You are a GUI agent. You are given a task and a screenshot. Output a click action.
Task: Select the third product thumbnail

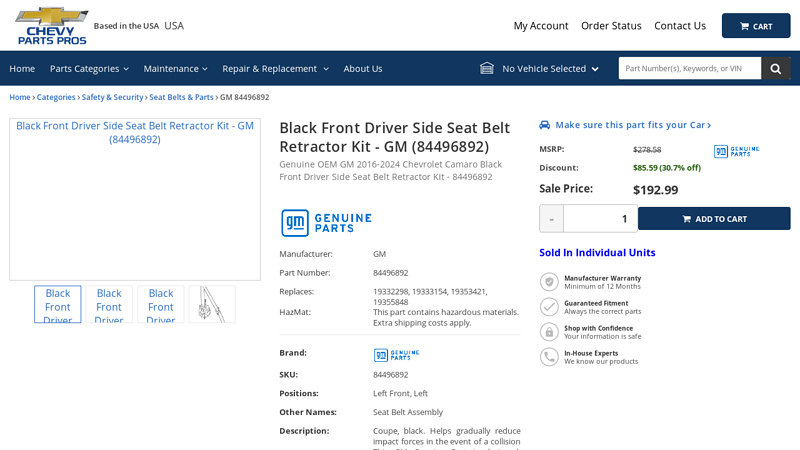point(161,304)
